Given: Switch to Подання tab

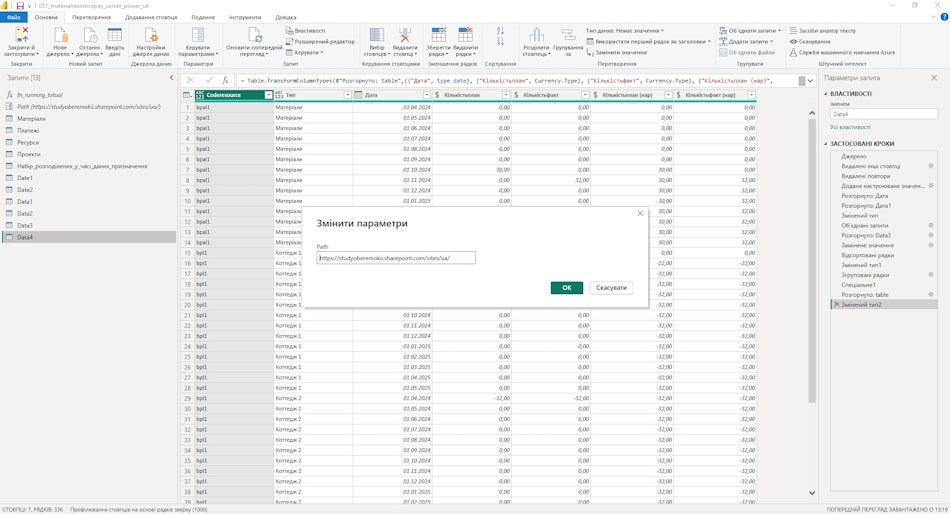Looking at the screenshot, I should (x=203, y=17).
